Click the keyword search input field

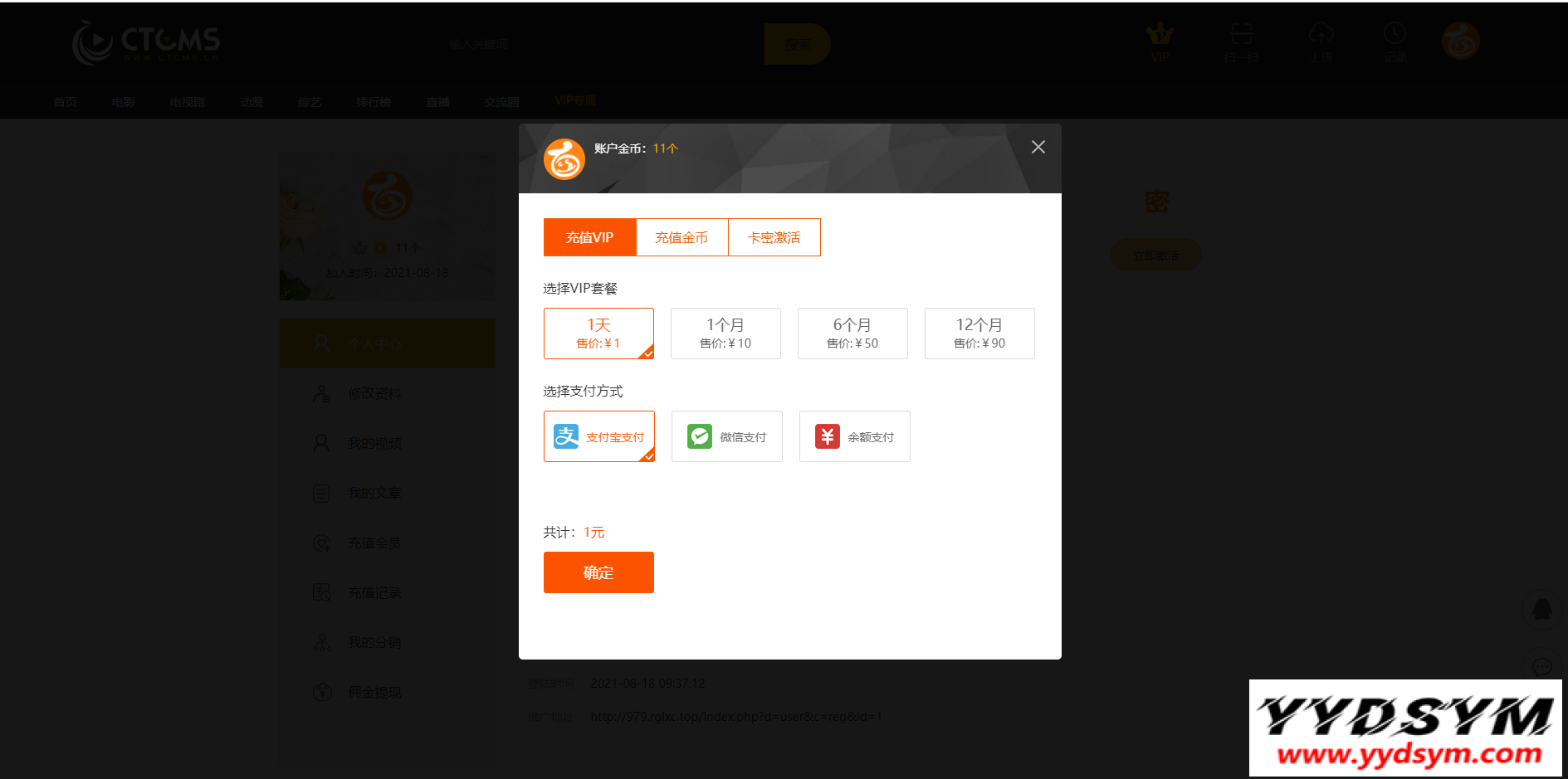click(602, 44)
